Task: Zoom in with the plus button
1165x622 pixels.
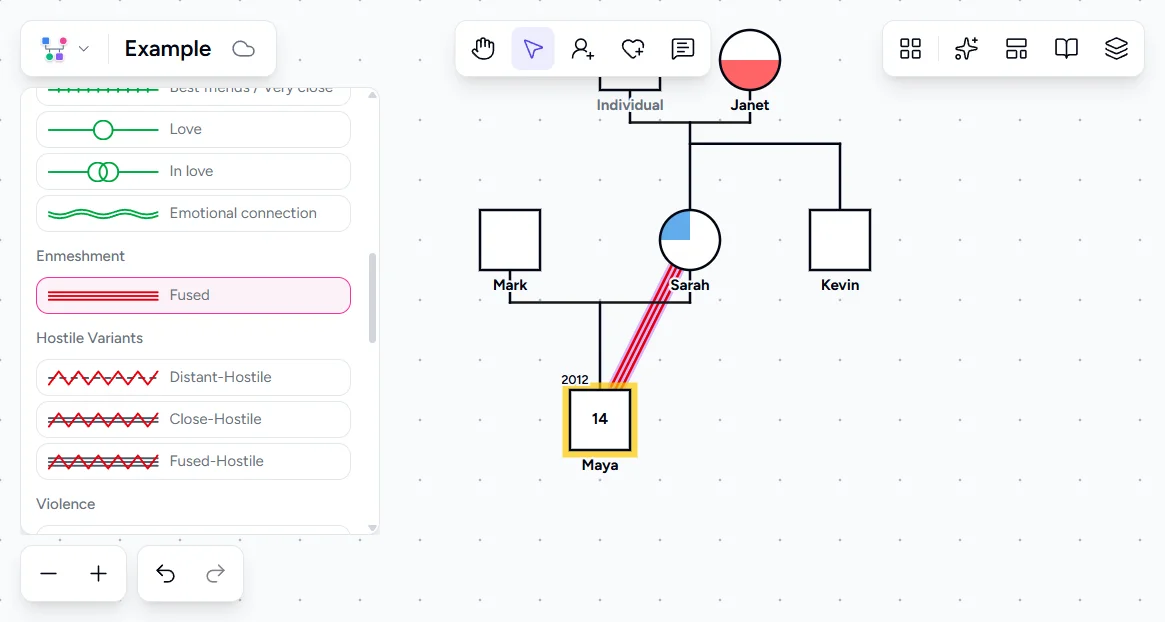Action: pyautogui.click(x=98, y=574)
